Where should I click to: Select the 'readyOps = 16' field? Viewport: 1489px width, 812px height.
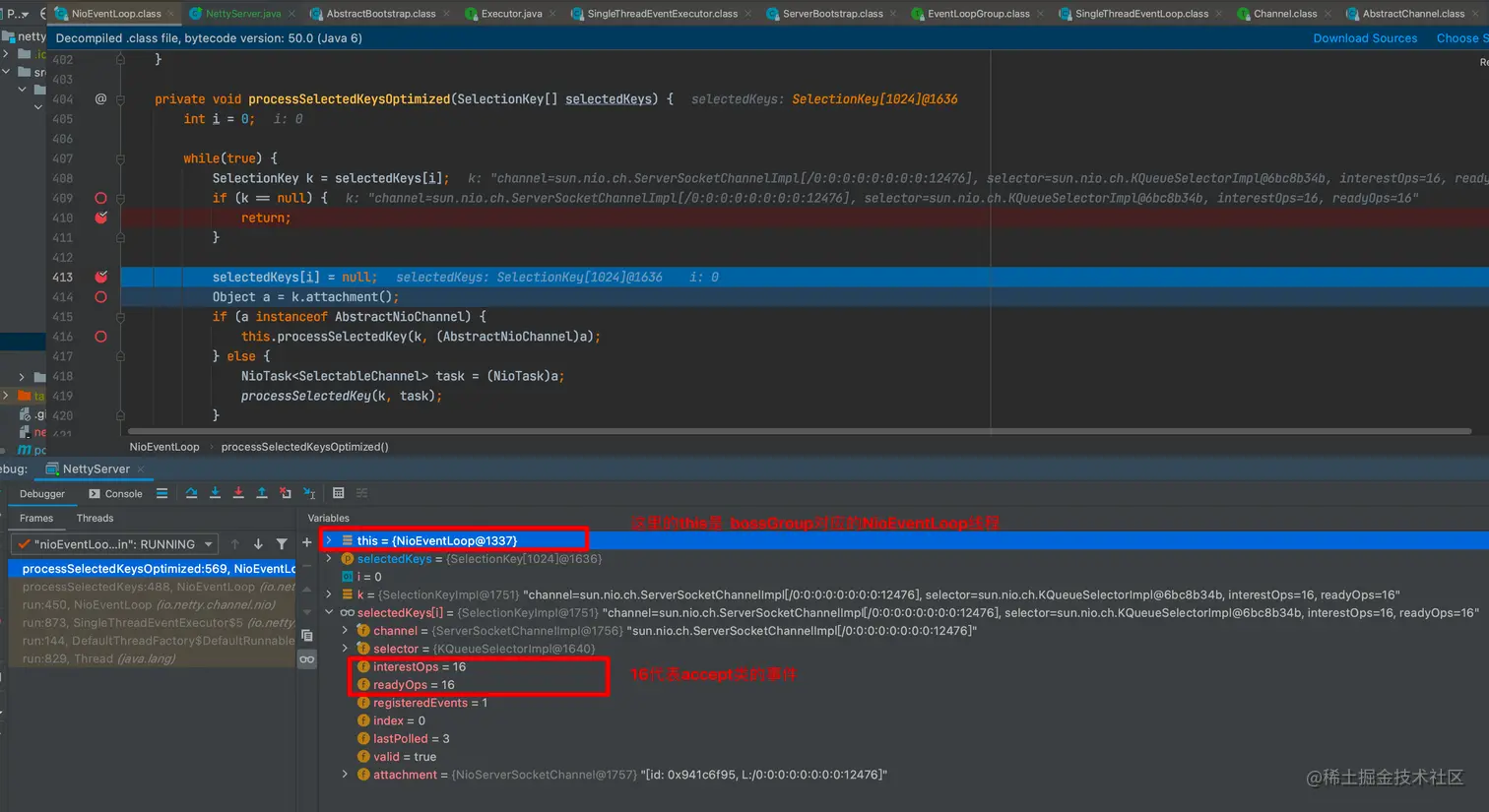(414, 685)
